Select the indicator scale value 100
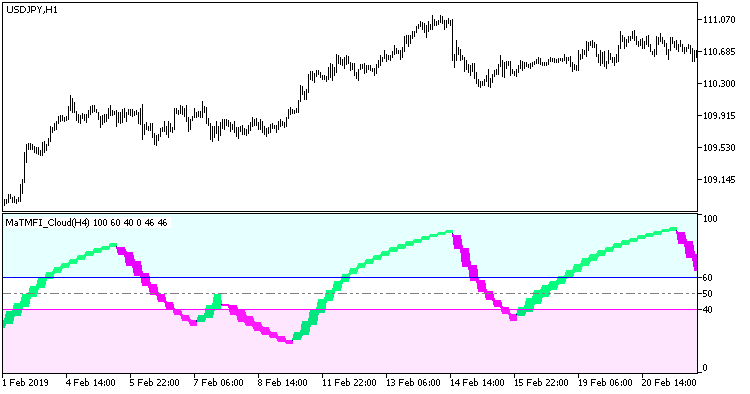 coord(710,219)
